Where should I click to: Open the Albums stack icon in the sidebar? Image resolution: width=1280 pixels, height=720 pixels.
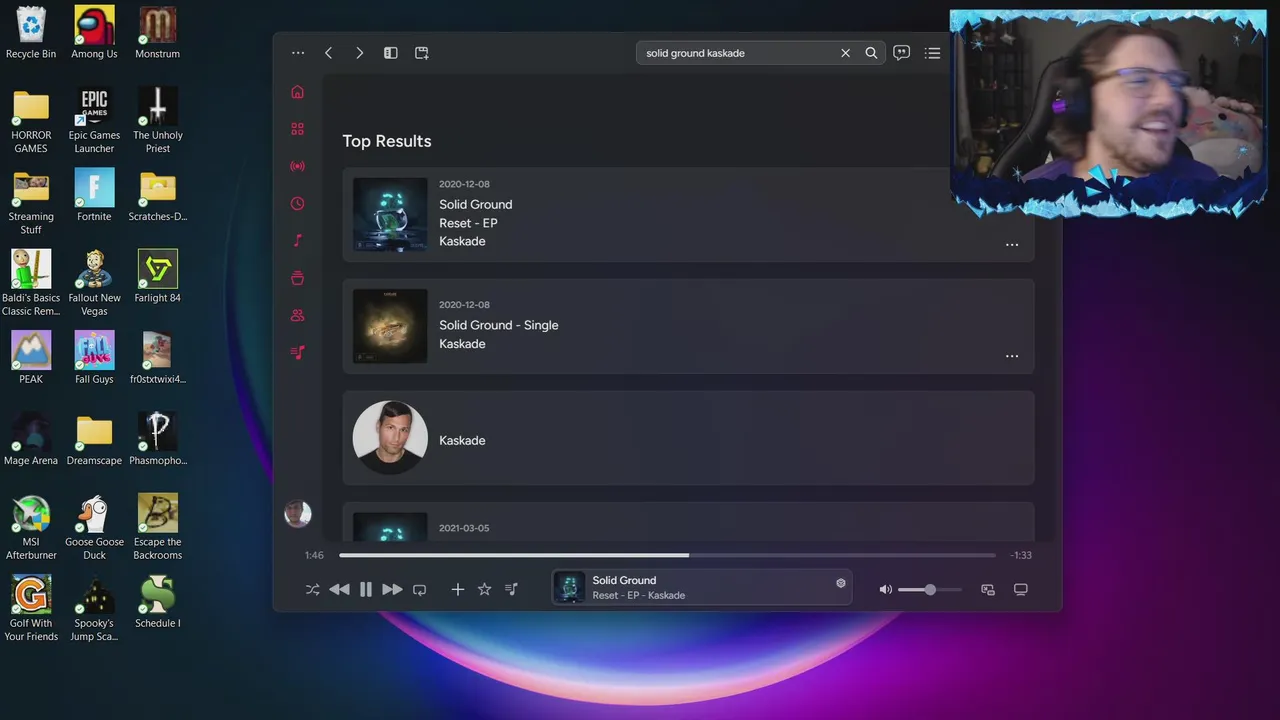coord(297,278)
